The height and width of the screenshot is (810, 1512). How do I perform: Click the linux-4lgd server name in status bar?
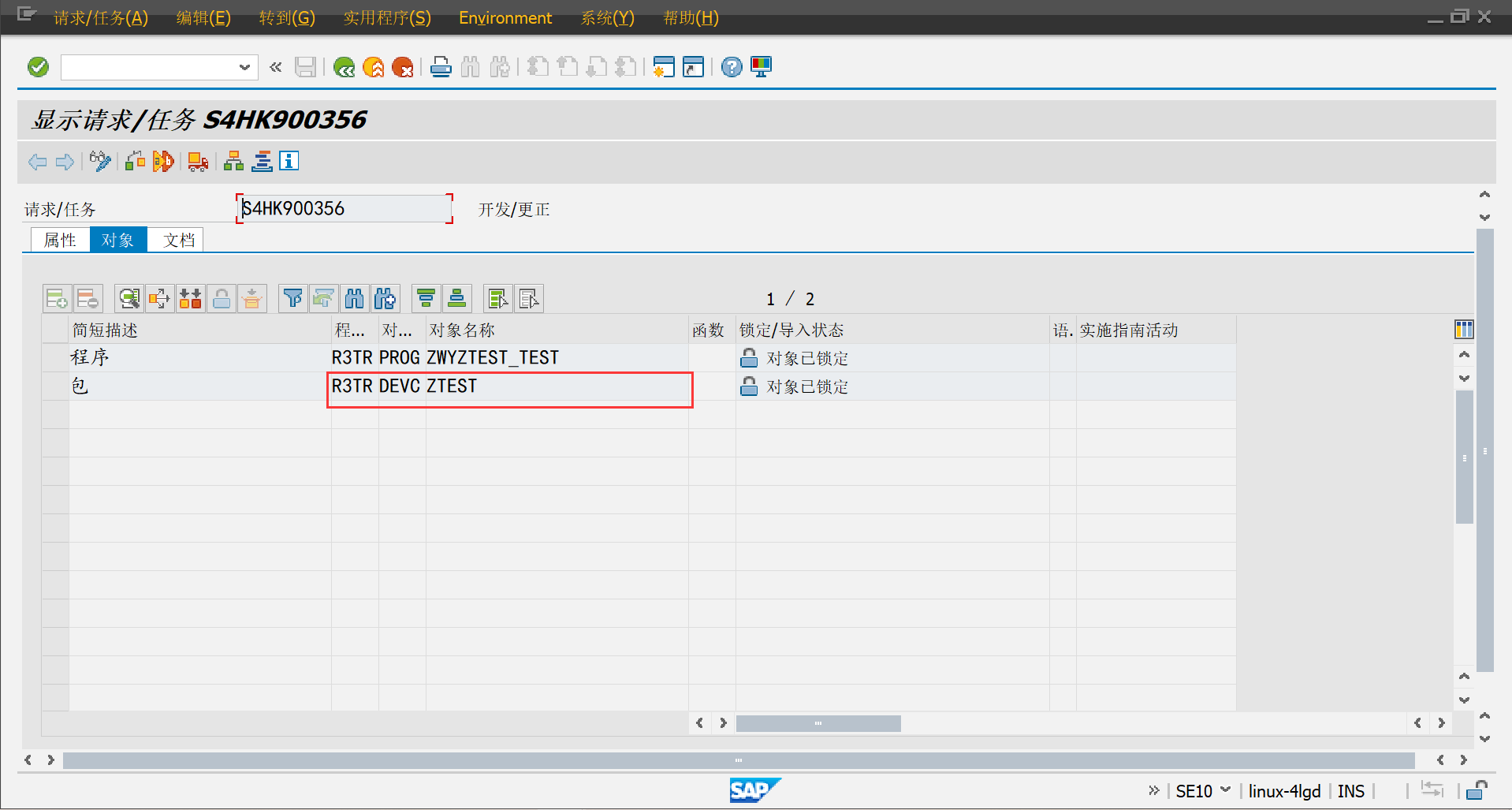pos(1284,791)
